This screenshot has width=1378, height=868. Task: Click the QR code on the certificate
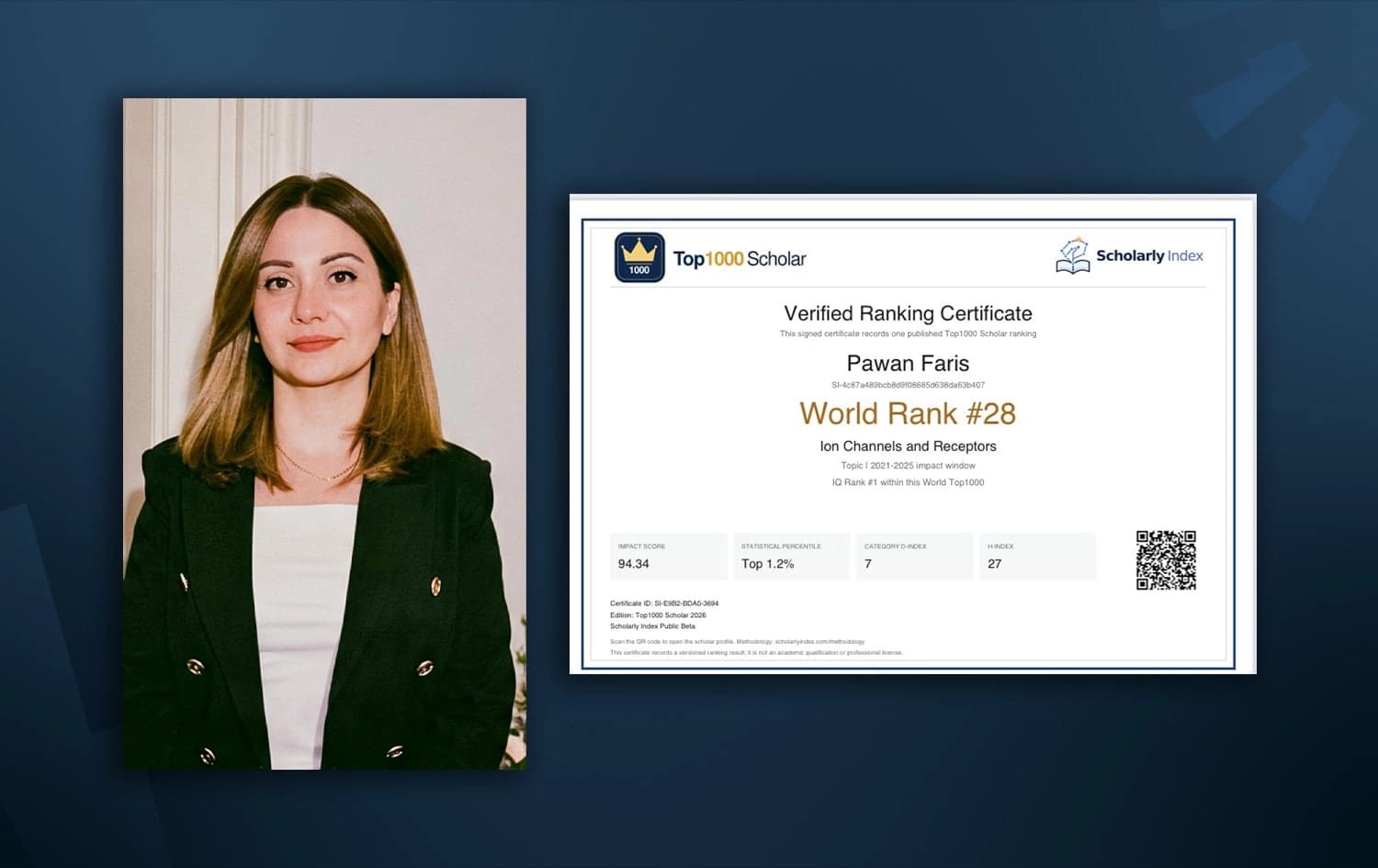click(x=1166, y=560)
